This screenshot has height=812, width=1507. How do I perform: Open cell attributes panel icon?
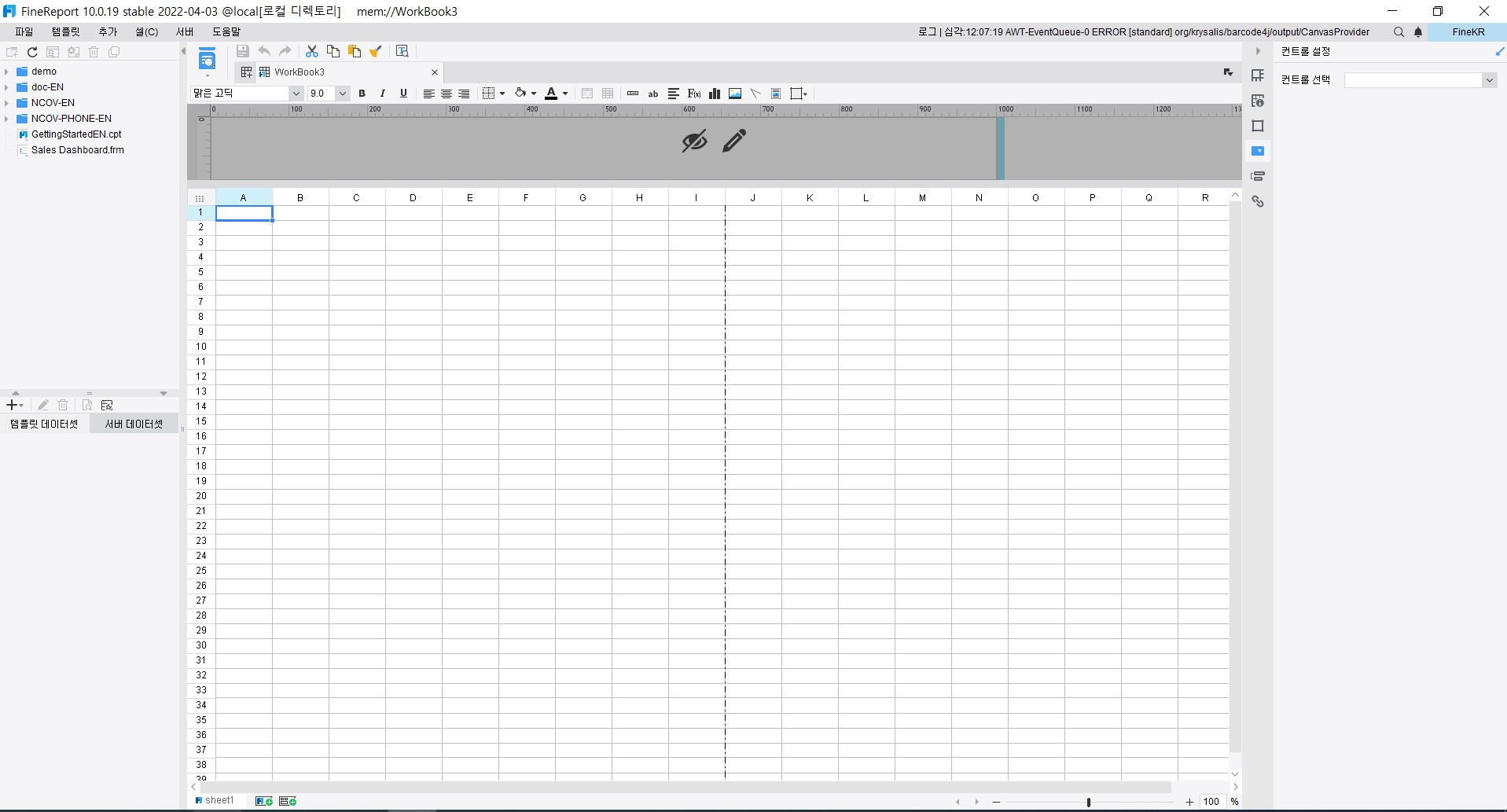pos(1258,101)
